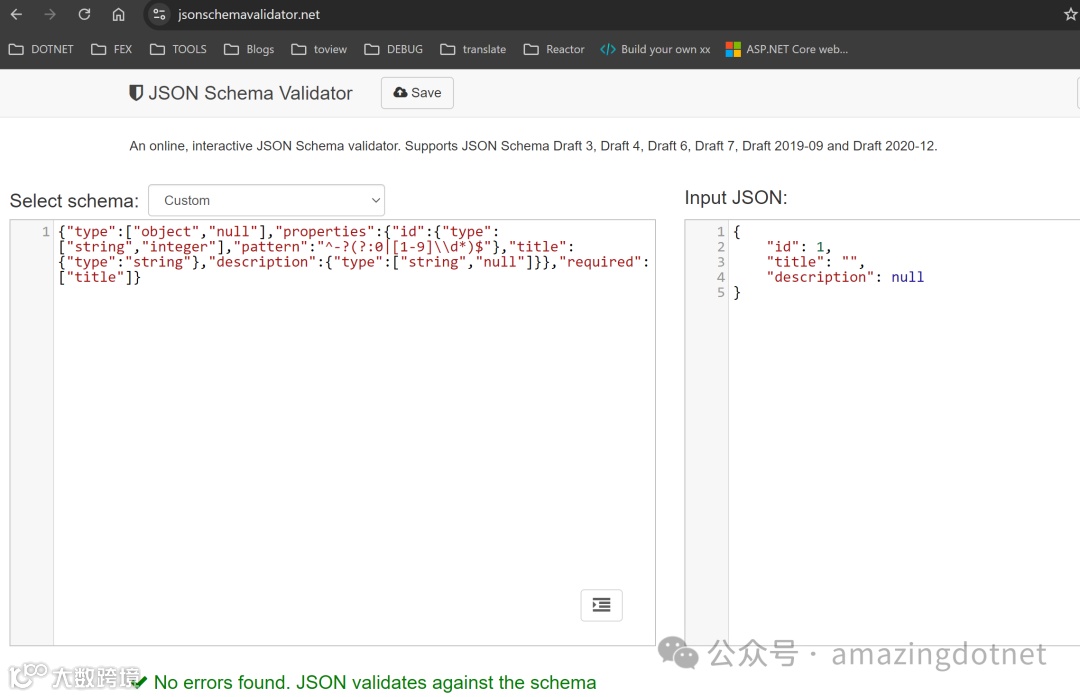Image resolution: width=1080 pixels, height=697 pixels.
Task: Save the schema with the Save button
Action: pyautogui.click(x=417, y=93)
